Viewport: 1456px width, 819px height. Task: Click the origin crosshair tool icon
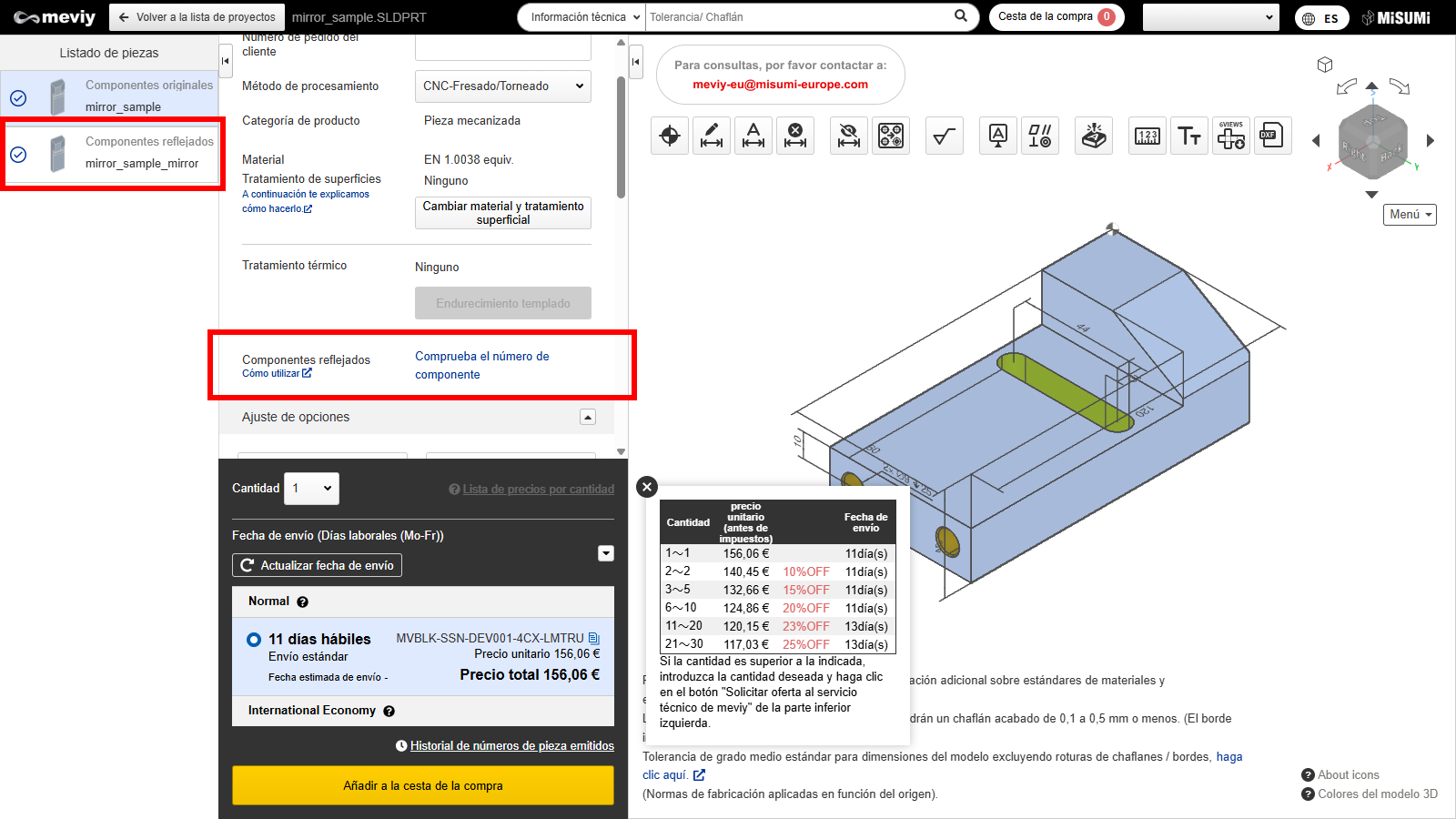pyautogui.click(x=670, y=136)
